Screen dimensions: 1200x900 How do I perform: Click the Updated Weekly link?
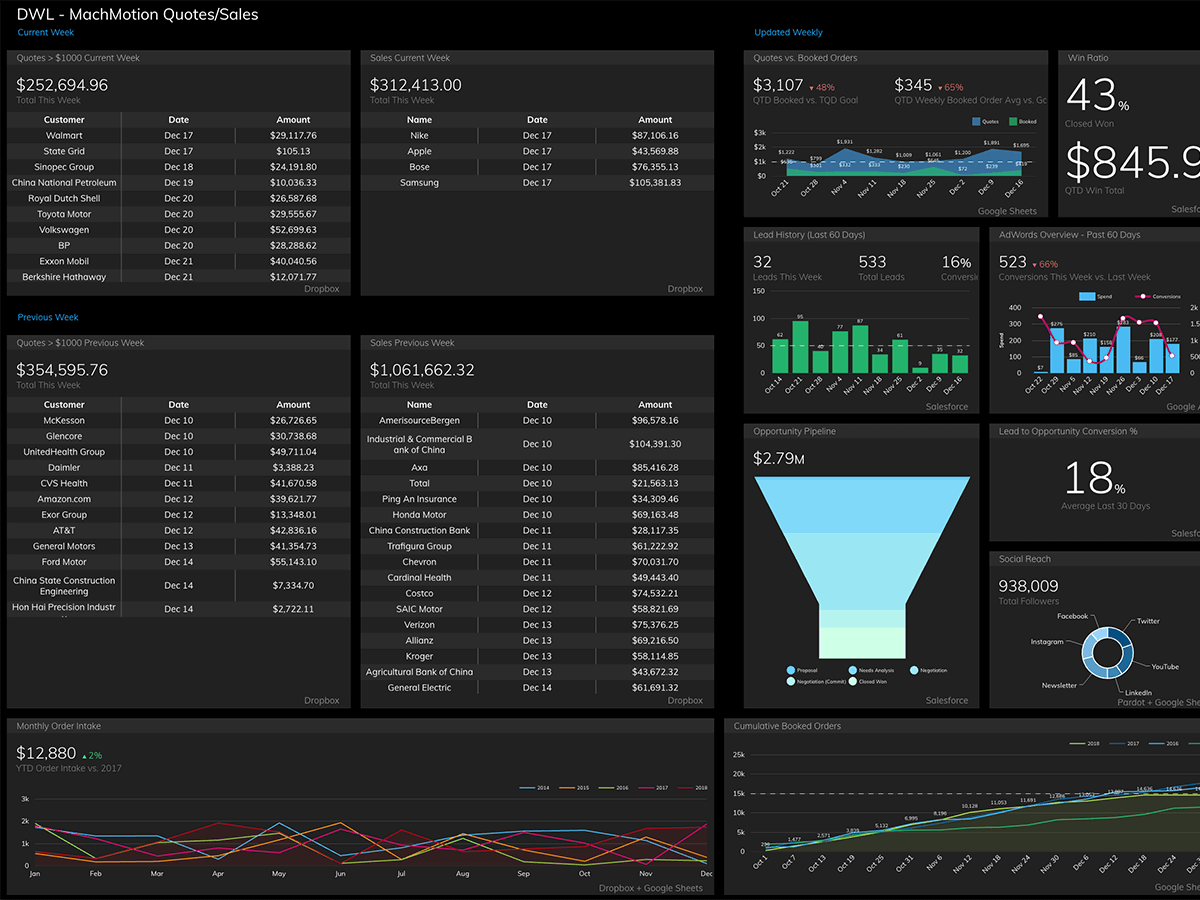pyautogui.click(x=788, y=33)
